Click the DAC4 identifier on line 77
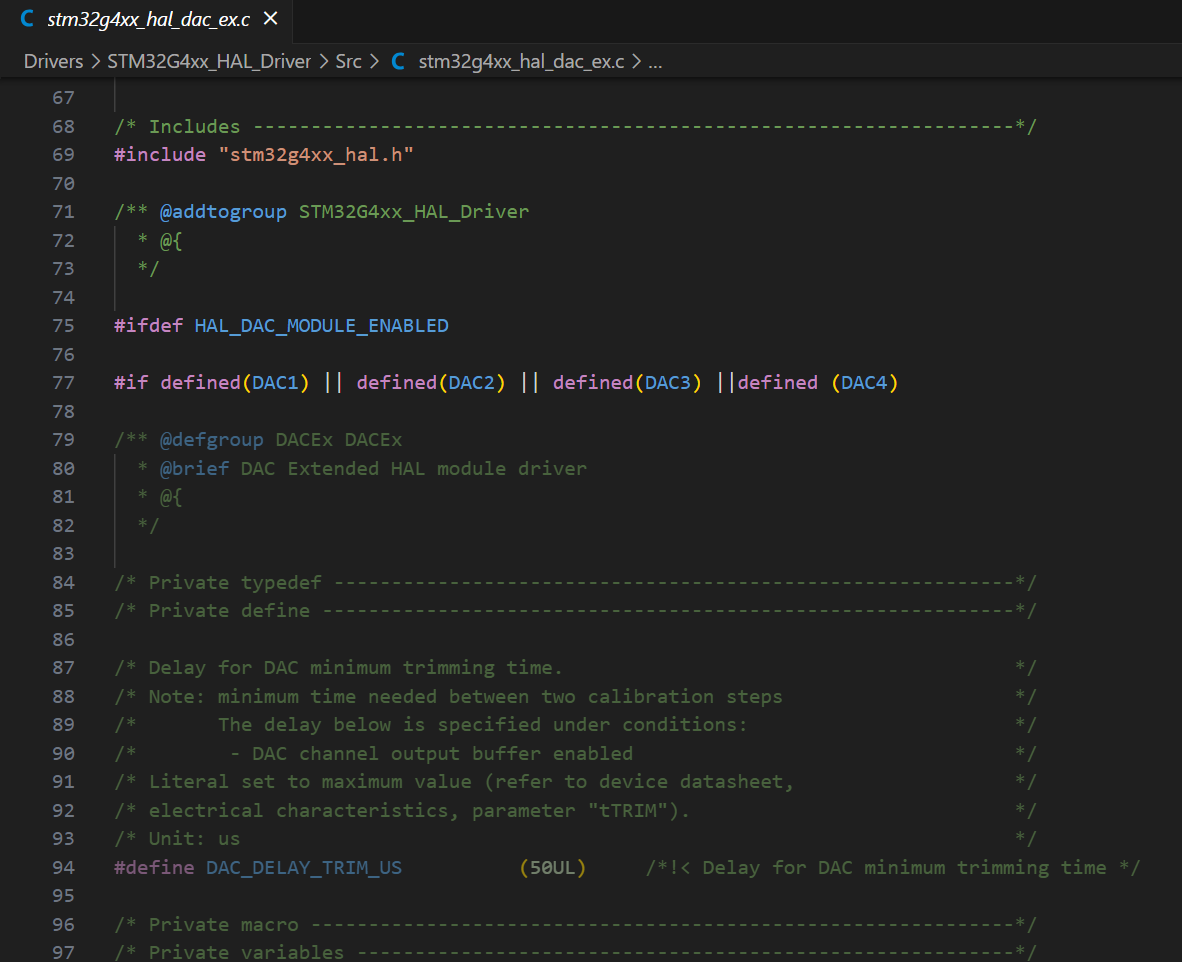This screenshot has width=1182, height=962. coord(864,382)
